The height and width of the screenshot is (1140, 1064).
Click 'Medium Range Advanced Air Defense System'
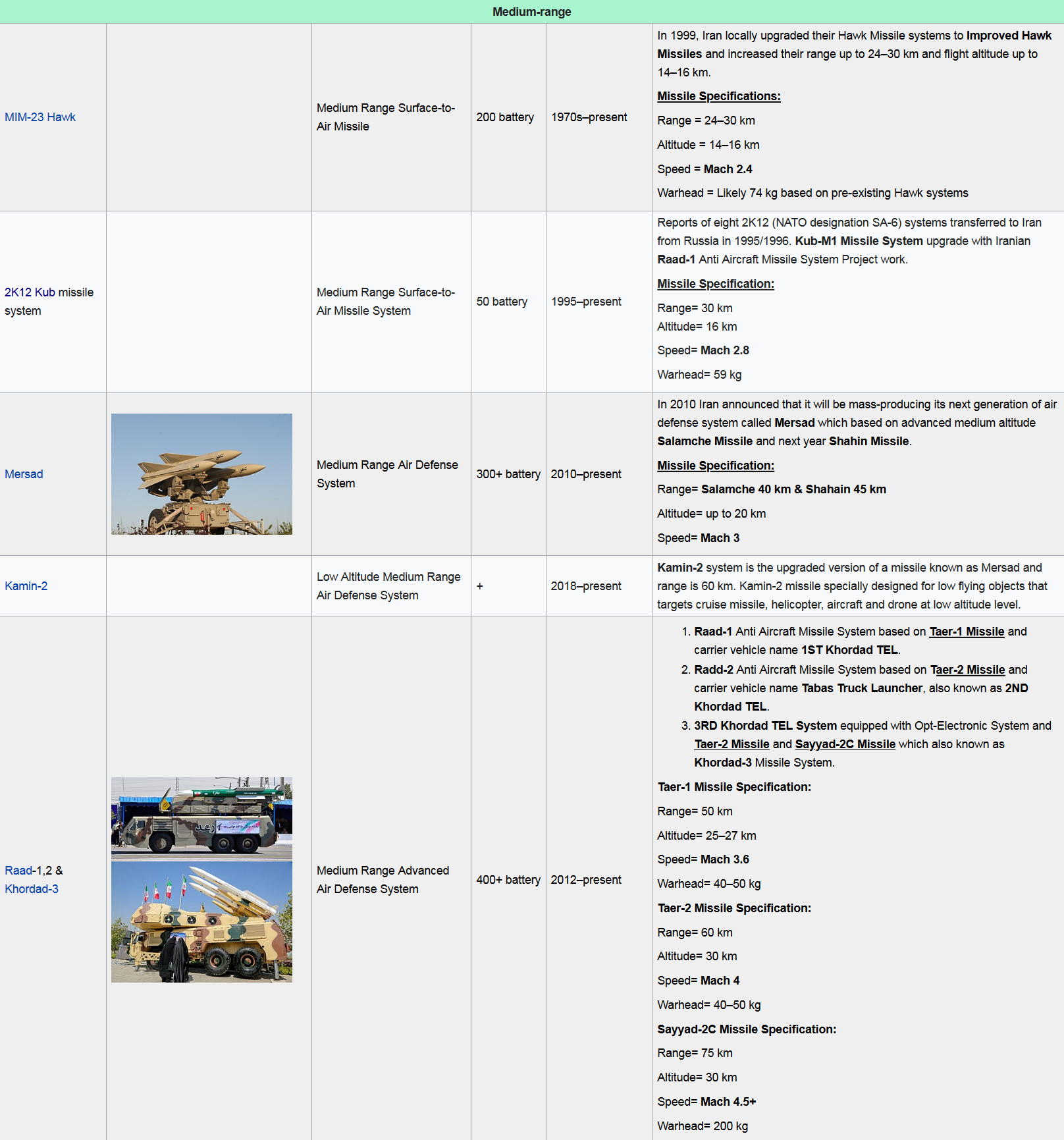[x=383, y=880]
